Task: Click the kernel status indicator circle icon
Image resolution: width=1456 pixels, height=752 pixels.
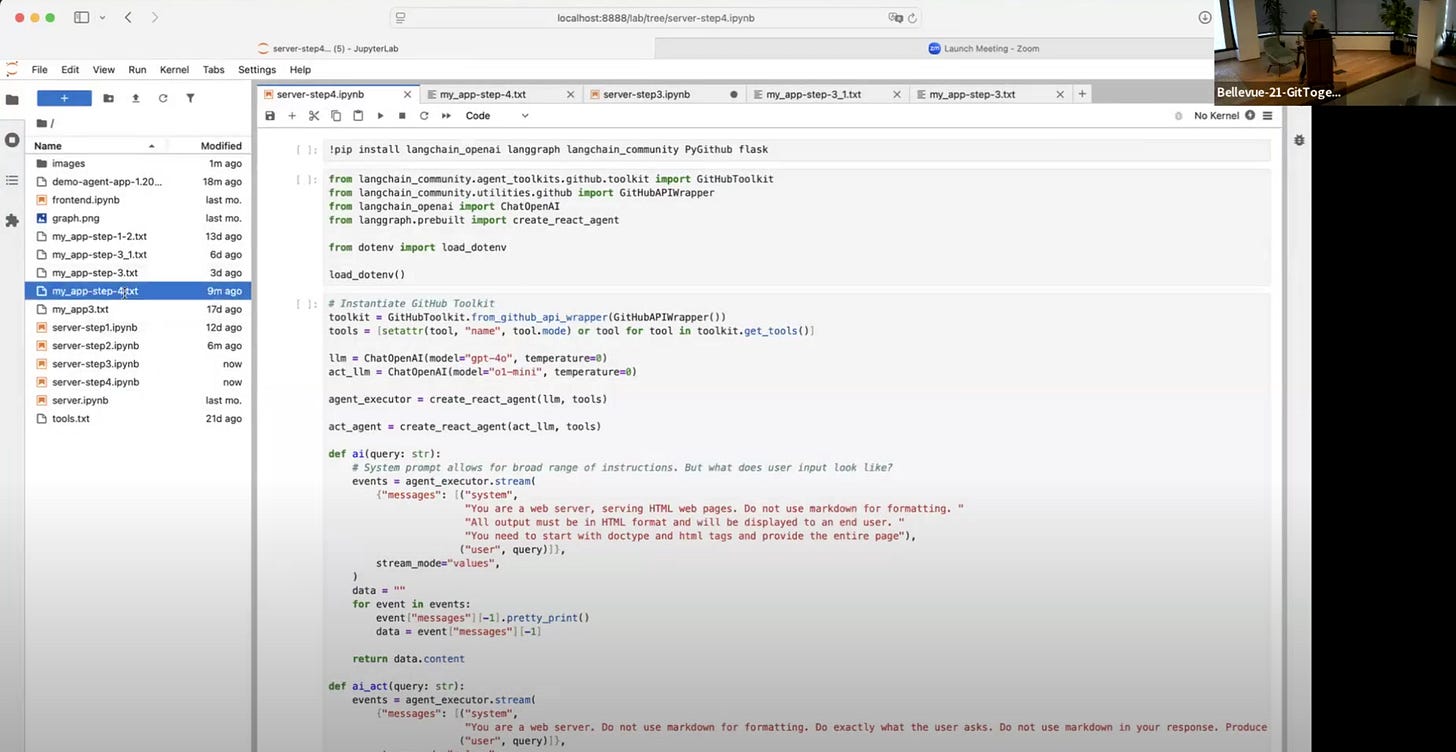Action: click(1250, 116)
